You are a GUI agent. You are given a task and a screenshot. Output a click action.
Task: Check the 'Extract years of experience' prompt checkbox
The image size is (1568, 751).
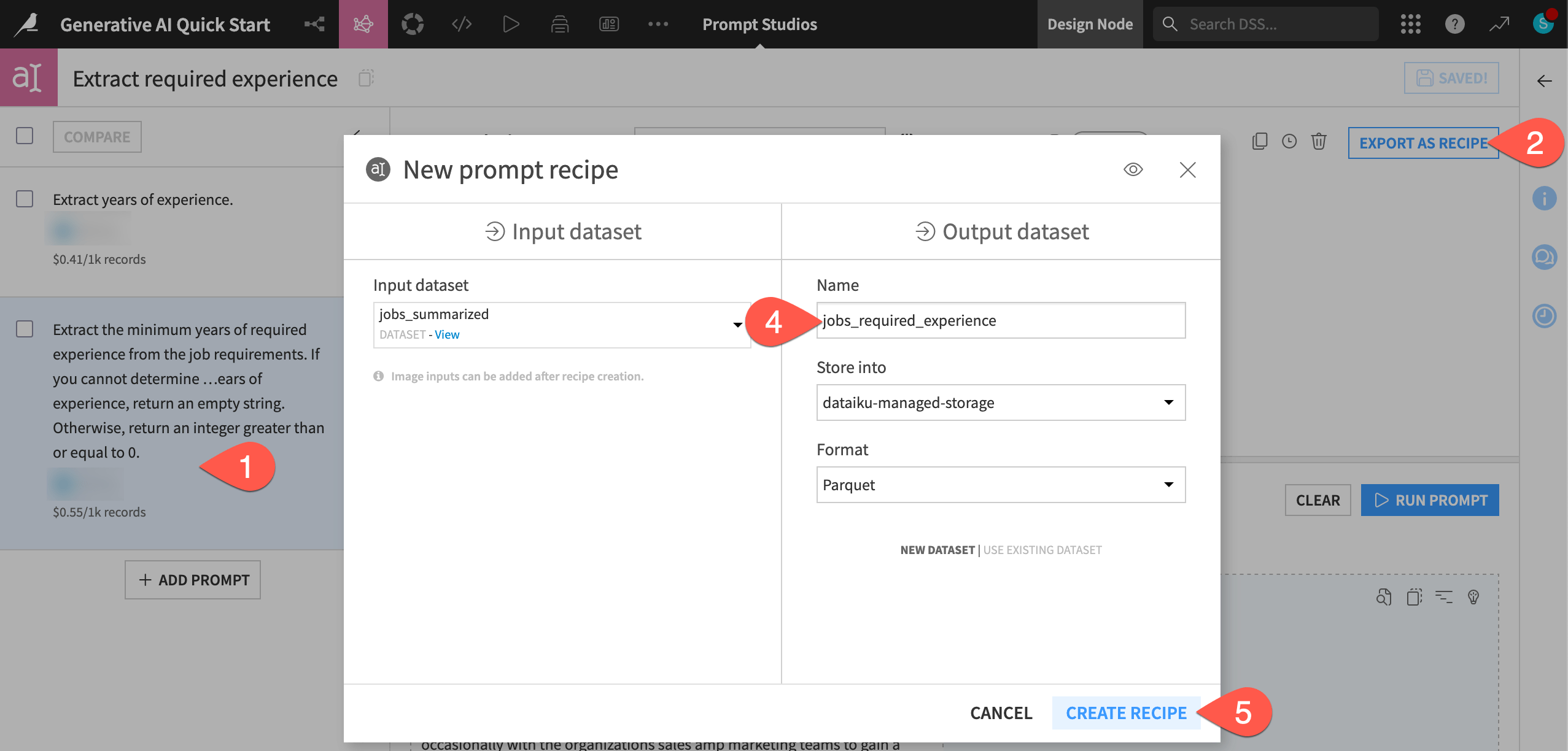pos(25,199)
